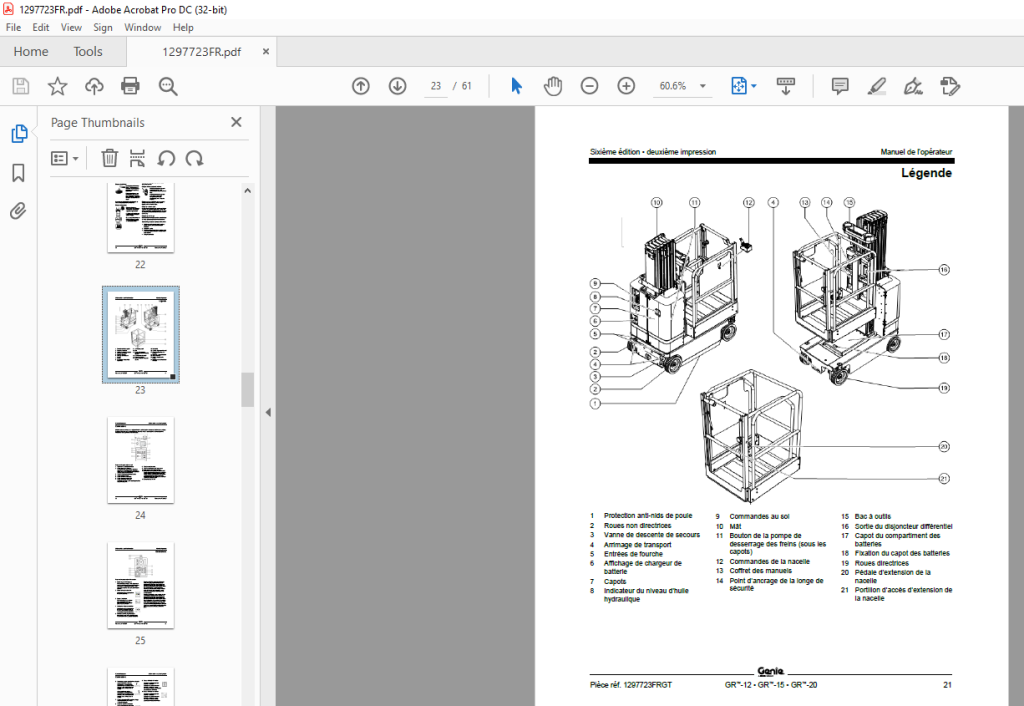Rotate page clockwise
Screen dimensions: 1024x706
coord(194,158)
